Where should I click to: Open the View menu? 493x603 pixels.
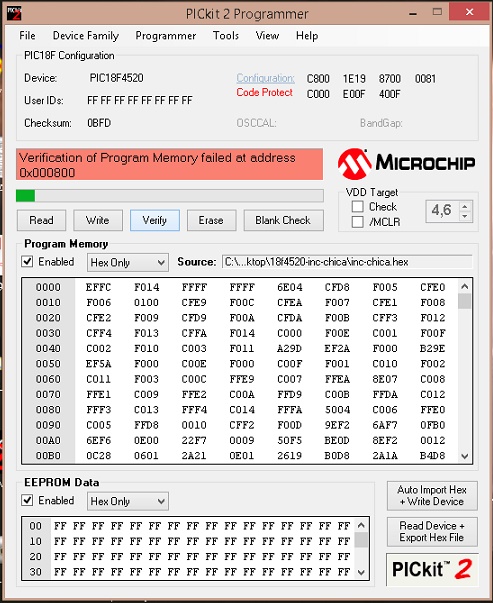tap(267, 36)
